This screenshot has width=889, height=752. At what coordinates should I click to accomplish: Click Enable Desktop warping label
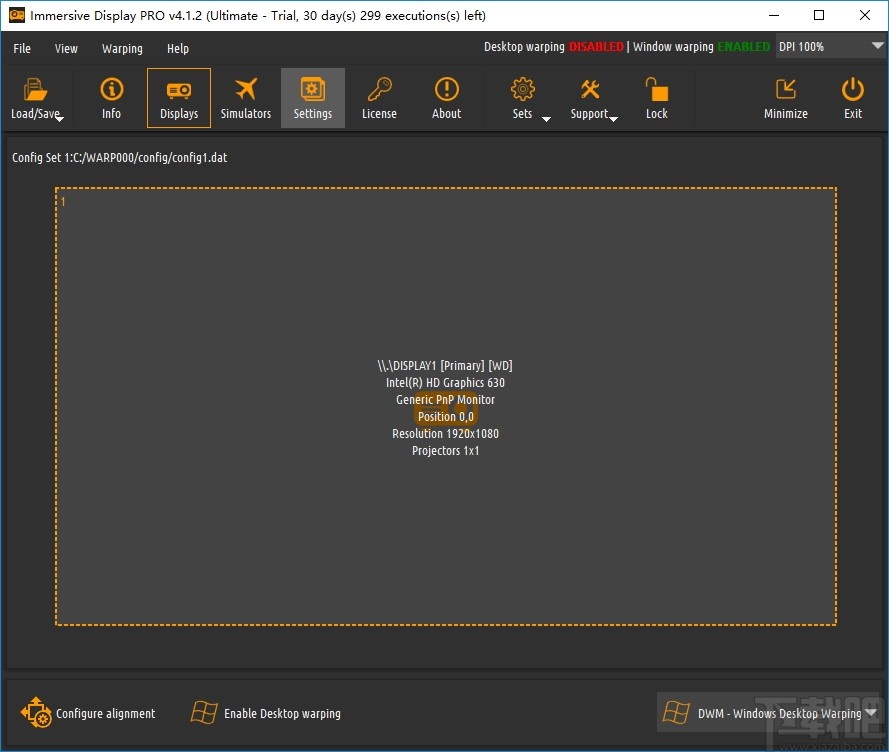[x=282, y=713]
